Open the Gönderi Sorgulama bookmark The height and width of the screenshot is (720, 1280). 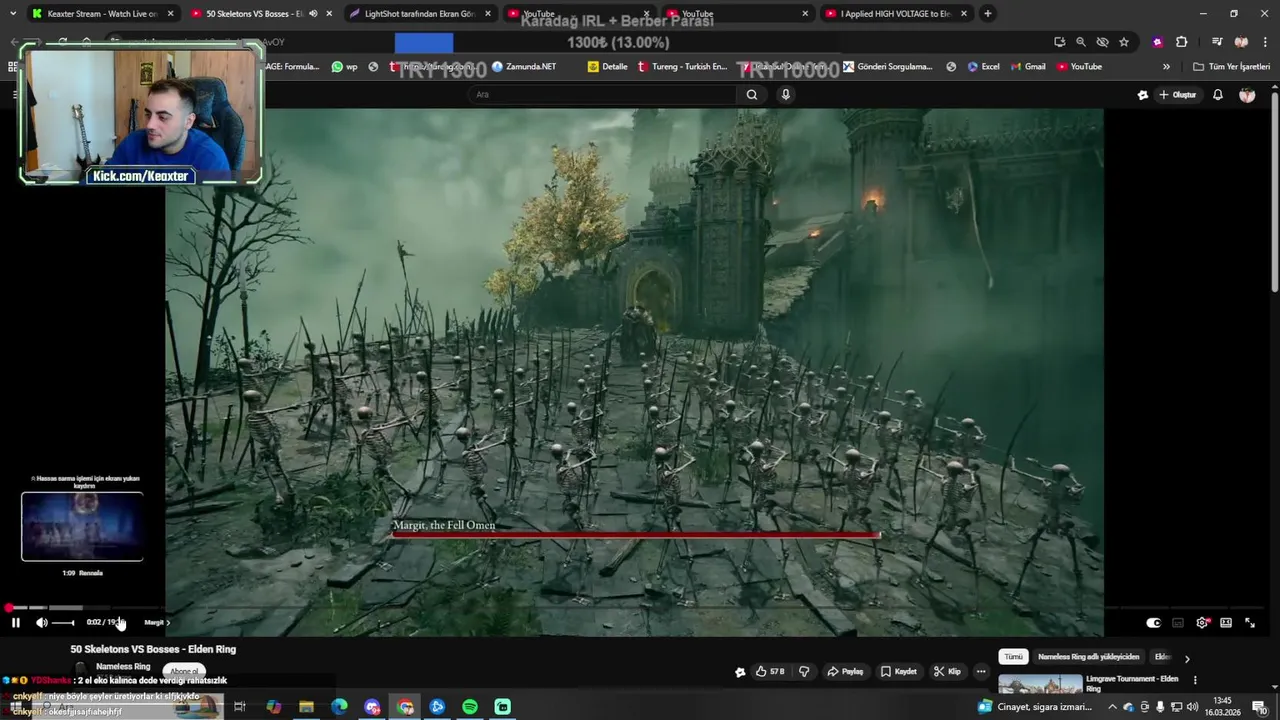pos(887,67)
